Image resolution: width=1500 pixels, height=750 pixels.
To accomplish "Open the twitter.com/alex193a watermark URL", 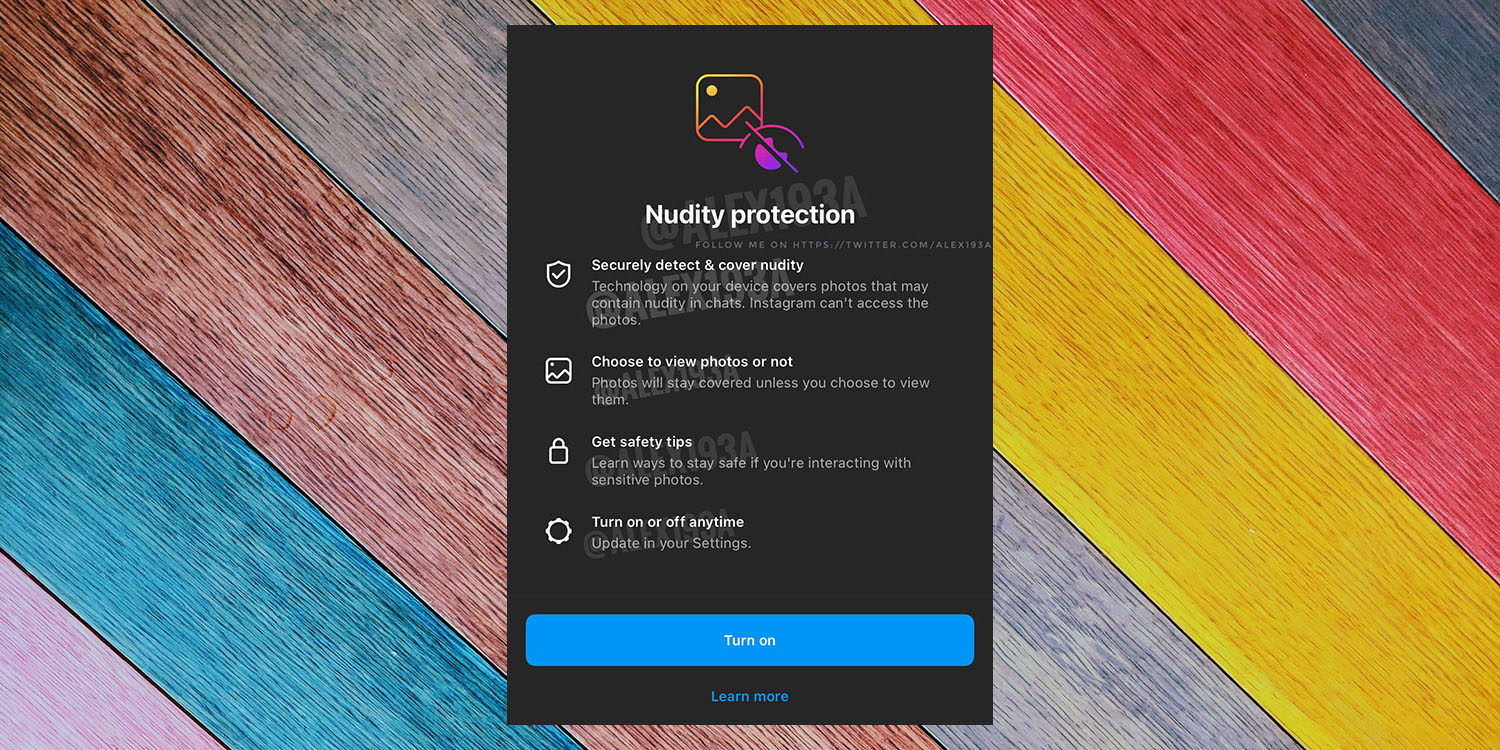I will click(892, 245).
